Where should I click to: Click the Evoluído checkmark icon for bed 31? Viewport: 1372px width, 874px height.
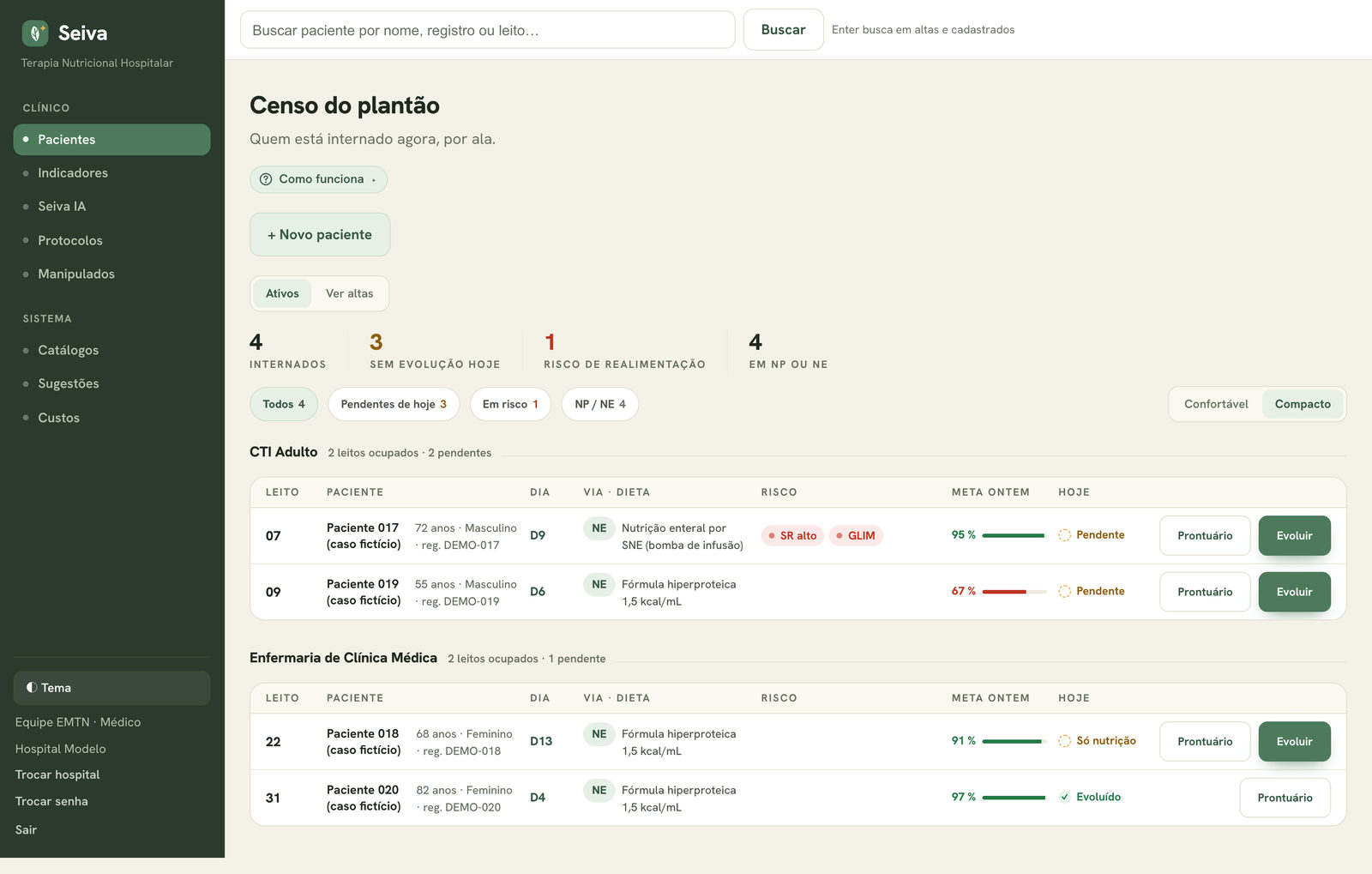(1064, 798)
